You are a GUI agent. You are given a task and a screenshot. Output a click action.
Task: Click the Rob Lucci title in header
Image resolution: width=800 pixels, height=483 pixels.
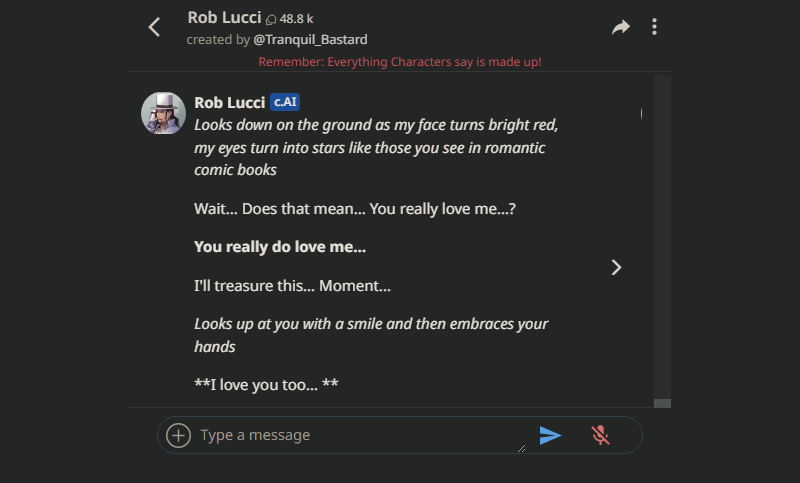(224, 18)
